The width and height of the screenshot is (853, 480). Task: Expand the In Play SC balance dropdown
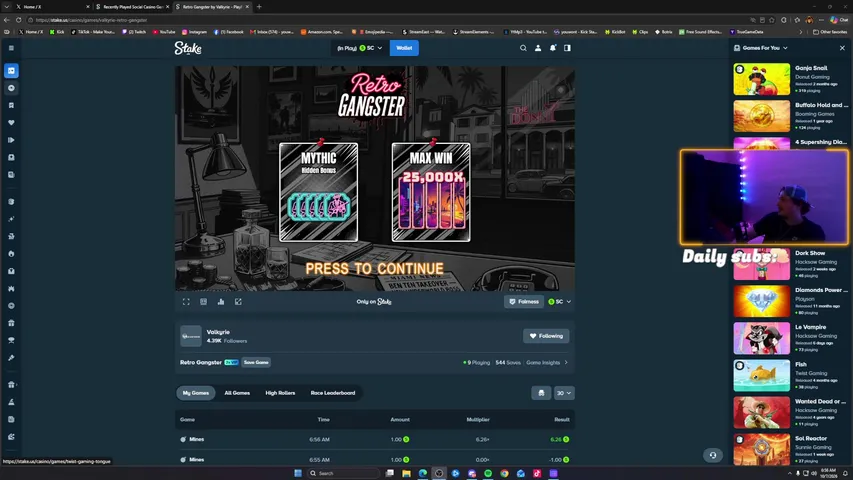click(x=359, y=48)
